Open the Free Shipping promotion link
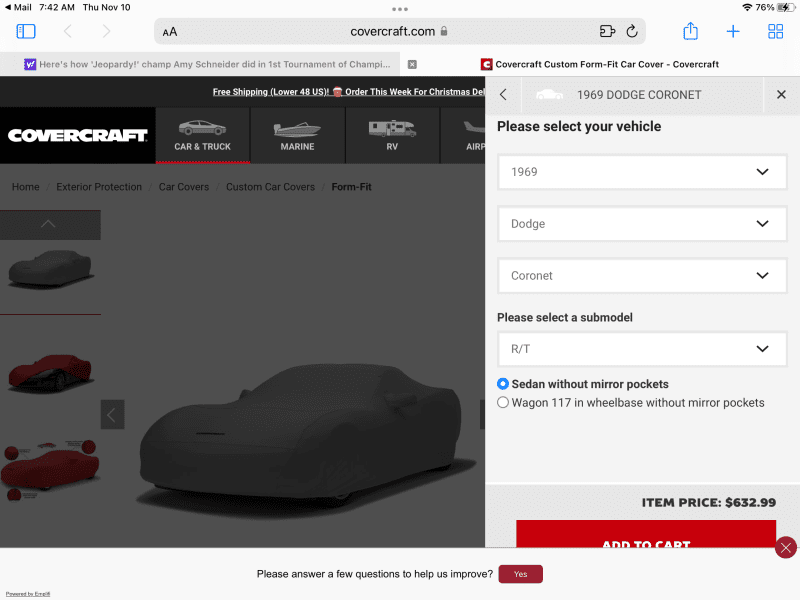Screen dimensions: 800x600 348,92
